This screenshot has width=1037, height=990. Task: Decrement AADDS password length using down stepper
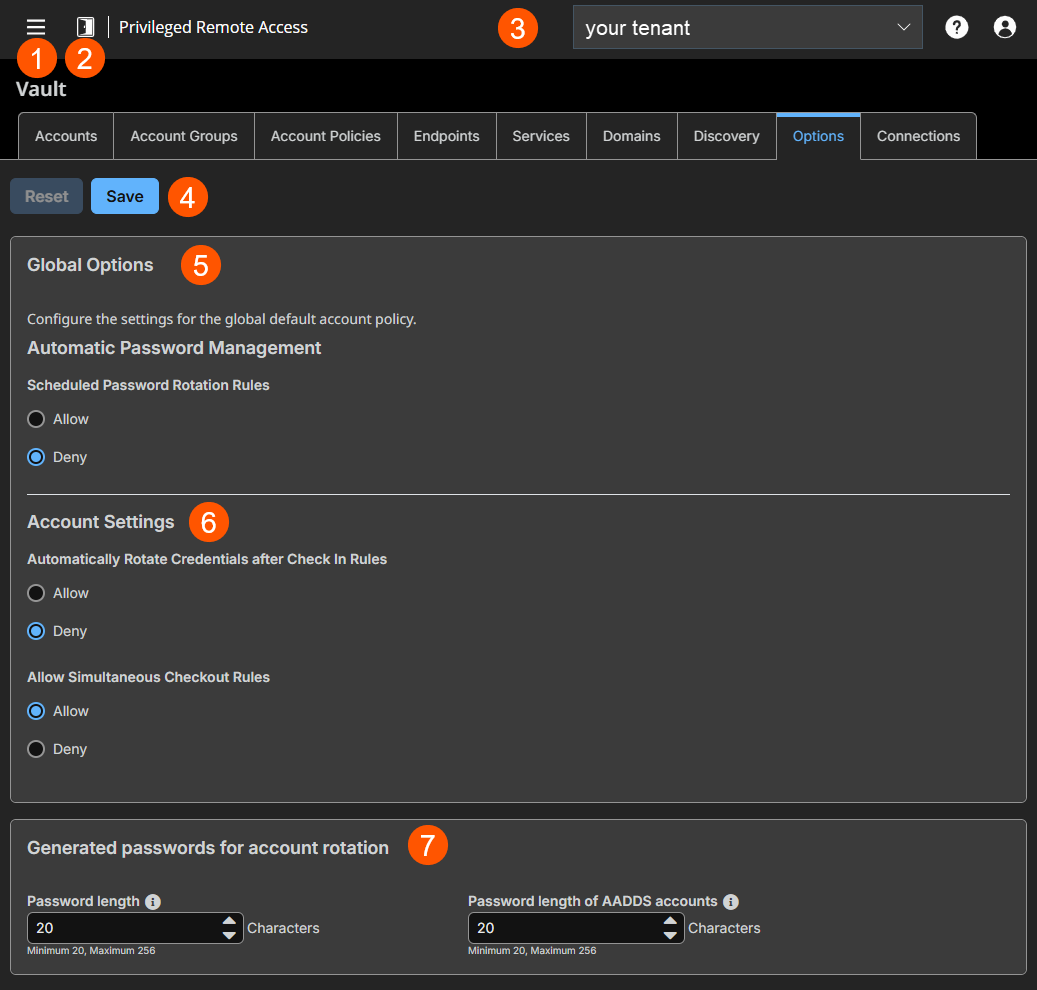click(x=671, y=935)
